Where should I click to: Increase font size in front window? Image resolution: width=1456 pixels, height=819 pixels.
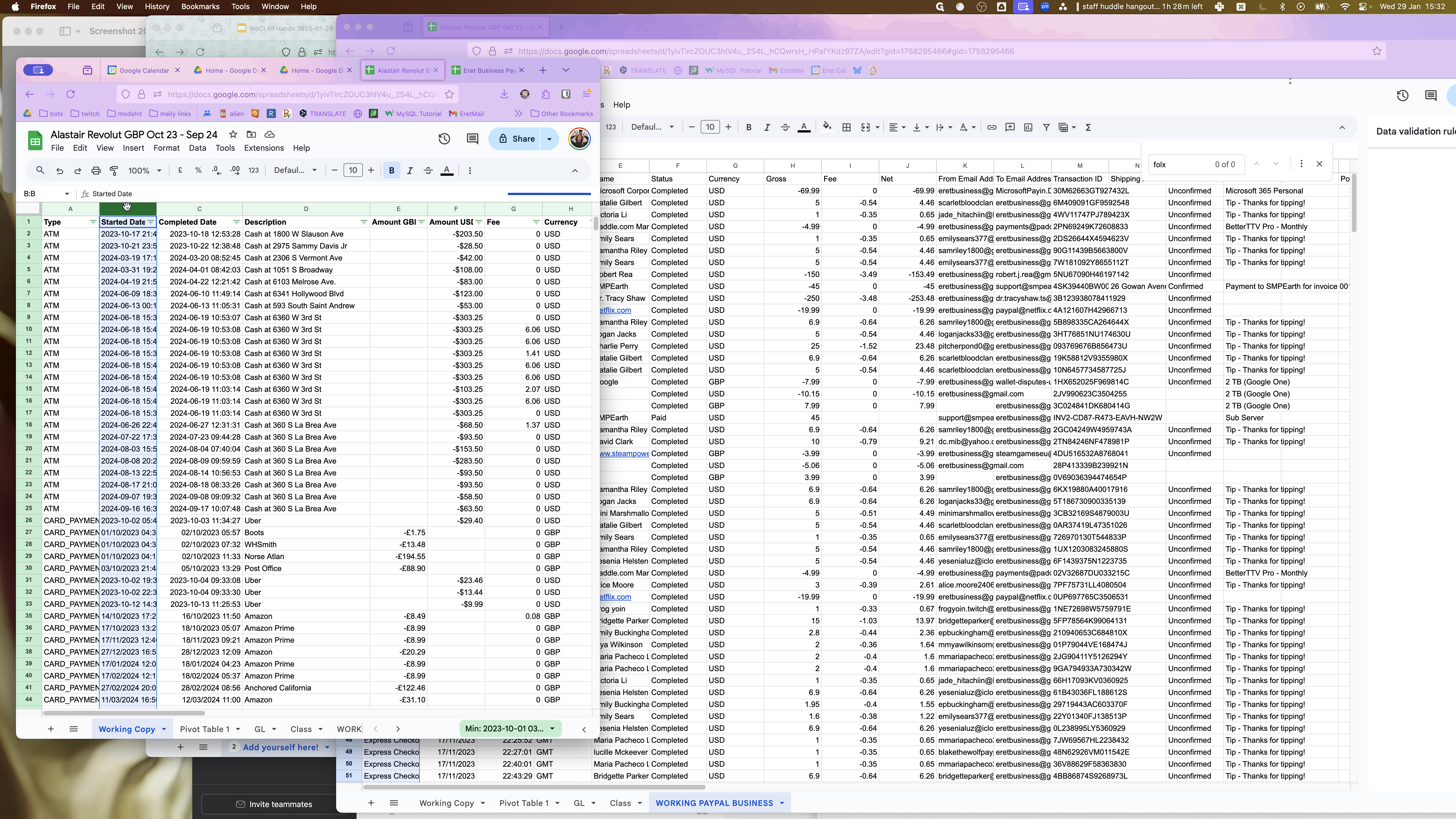point(371,170)
